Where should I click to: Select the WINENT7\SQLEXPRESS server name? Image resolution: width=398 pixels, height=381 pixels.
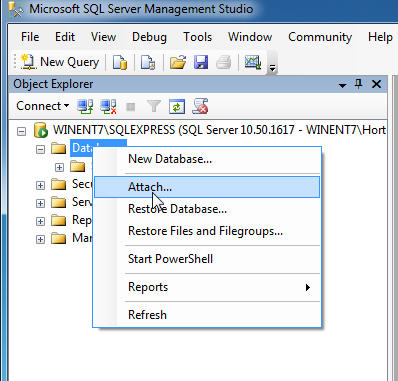tap(219, 130)
